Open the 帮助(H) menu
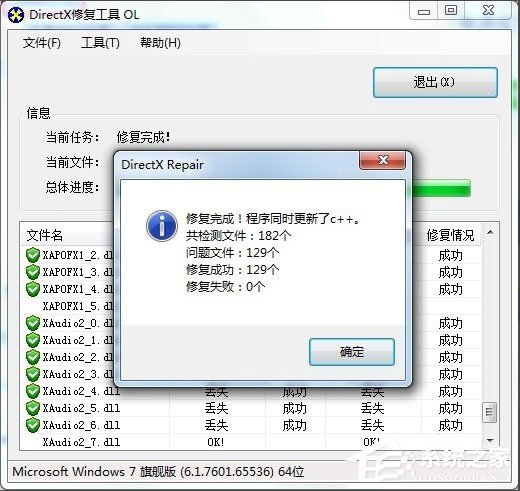Image resolution: width=520 pixels, height=491 pixels. click(x=160, y=43)
